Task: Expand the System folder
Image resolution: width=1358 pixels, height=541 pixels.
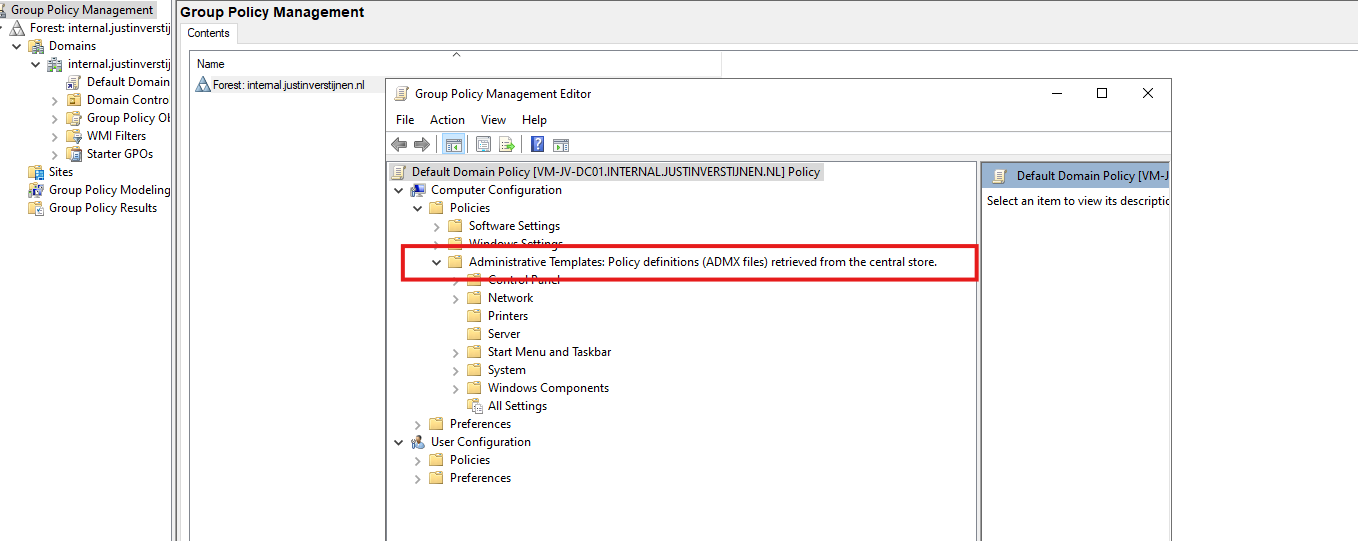Action: 456,370
